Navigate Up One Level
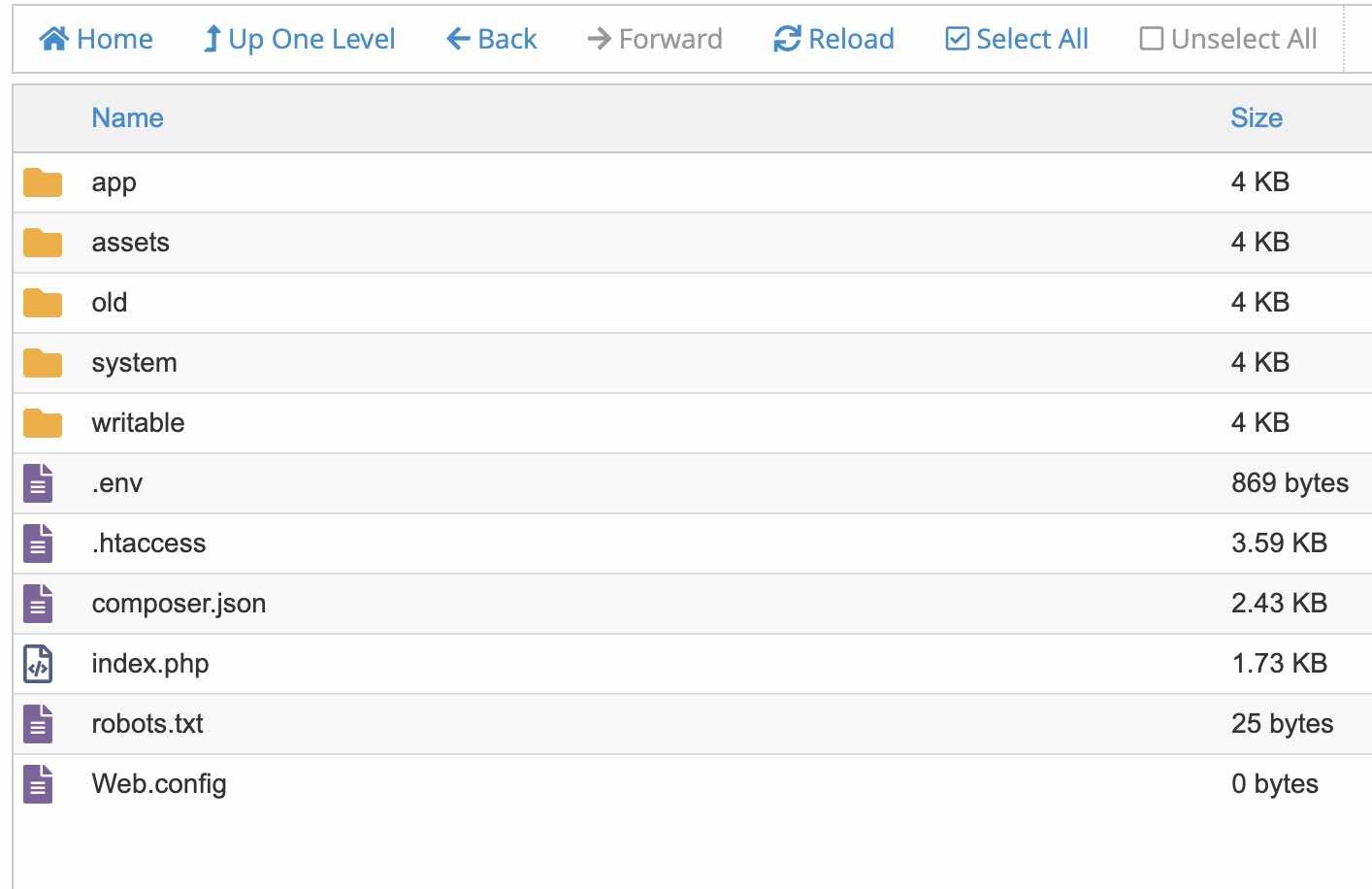Viewport: 1372px width, 889px height. tap(299, 39)
